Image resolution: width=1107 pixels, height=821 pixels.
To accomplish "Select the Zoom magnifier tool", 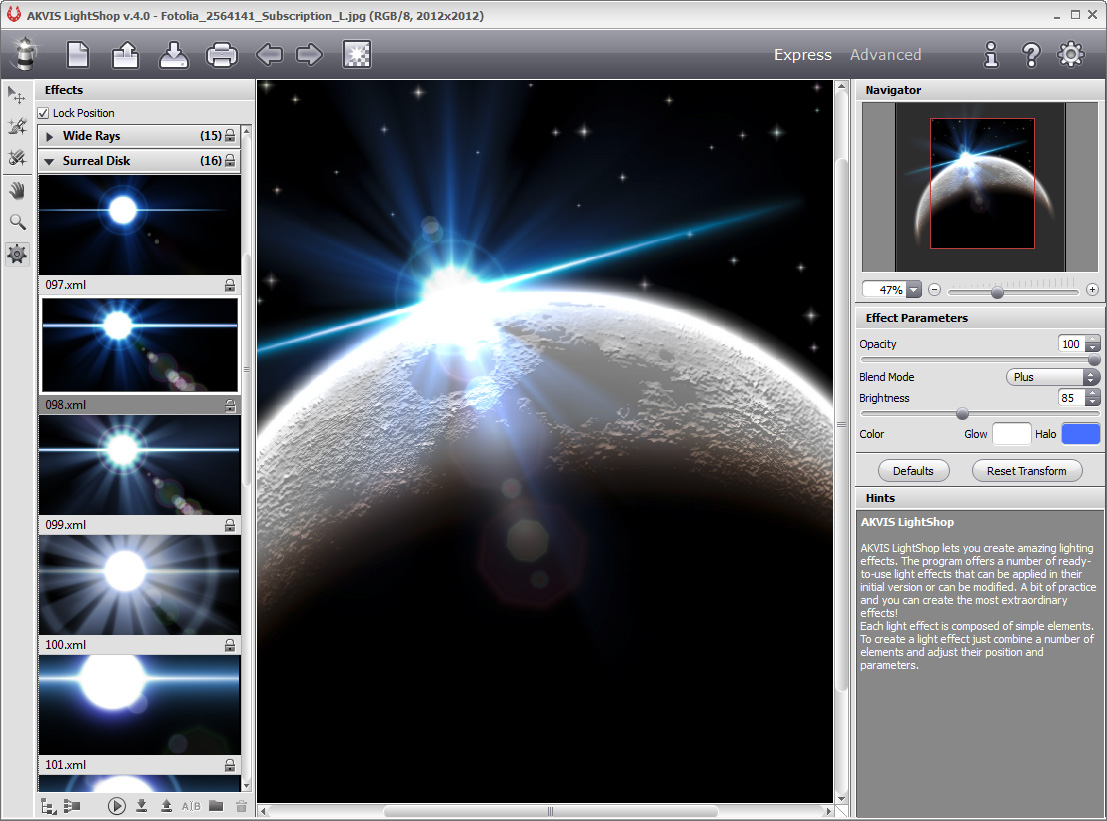I will [17, 222].
